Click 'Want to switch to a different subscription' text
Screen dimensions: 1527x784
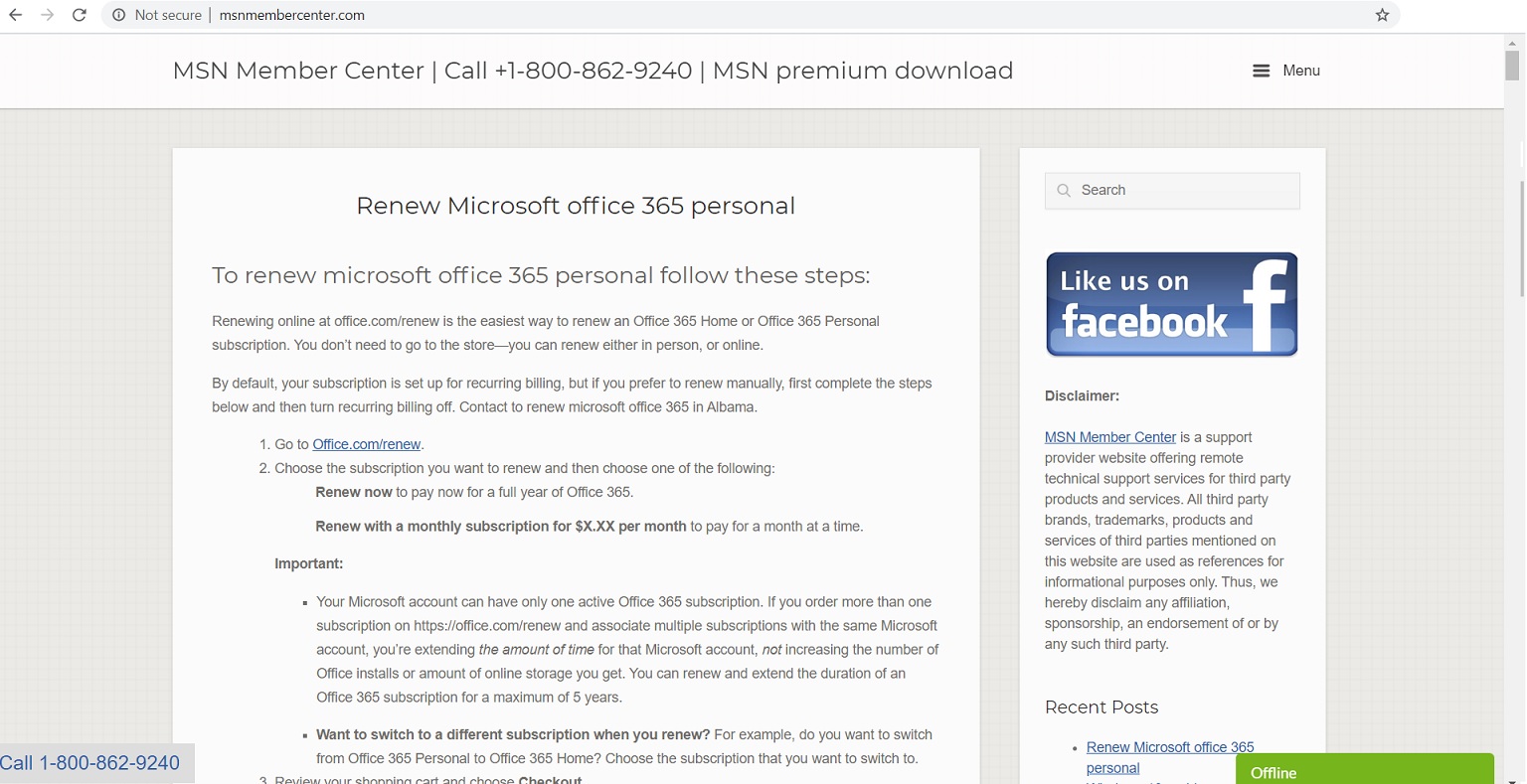[x=513, y=735]
